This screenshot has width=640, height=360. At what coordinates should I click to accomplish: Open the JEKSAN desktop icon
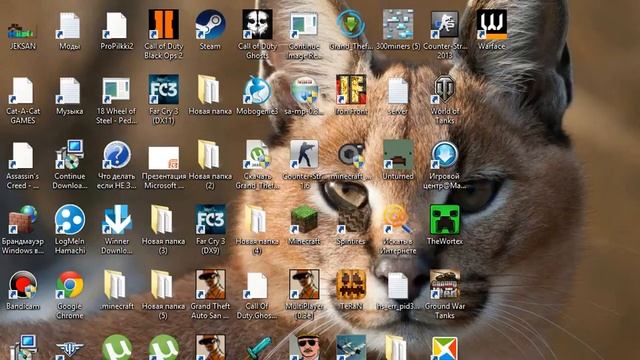coord(22,31)
